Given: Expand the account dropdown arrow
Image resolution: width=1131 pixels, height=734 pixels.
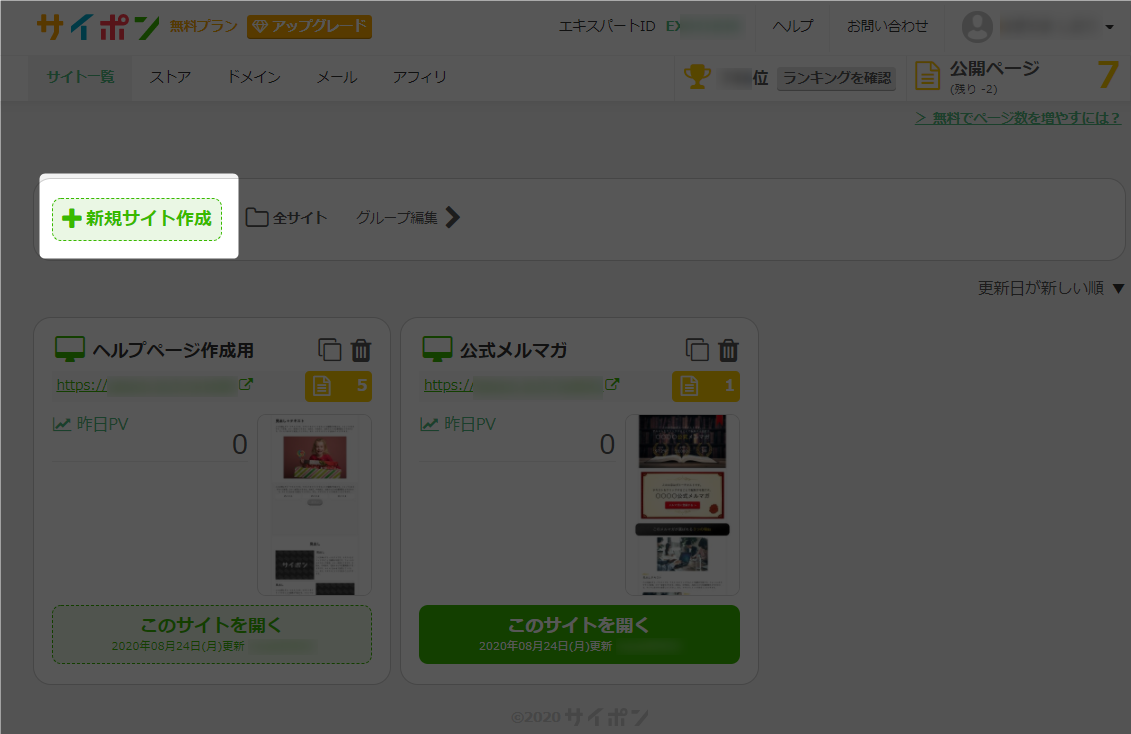Looking at the screenshot, I should pos(1109,27).
